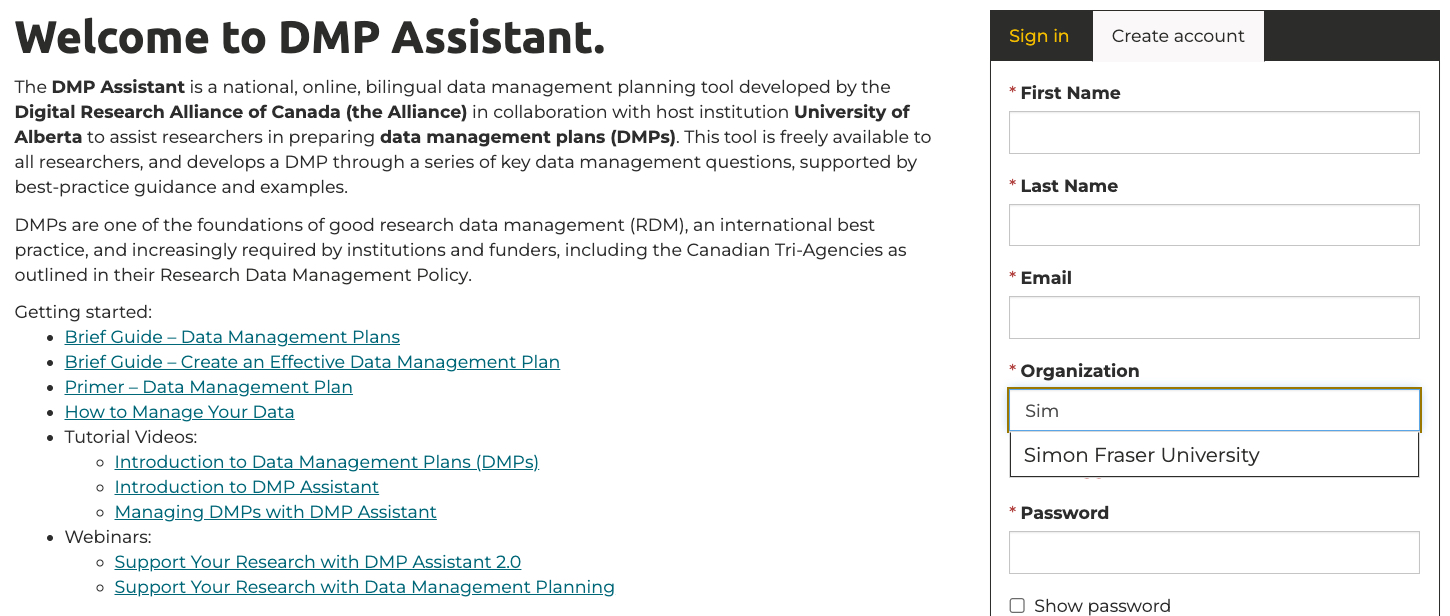Open Brief Guide – Data Management Plans link
This screenshot has width=1450, height=616.
pos(232,337)
